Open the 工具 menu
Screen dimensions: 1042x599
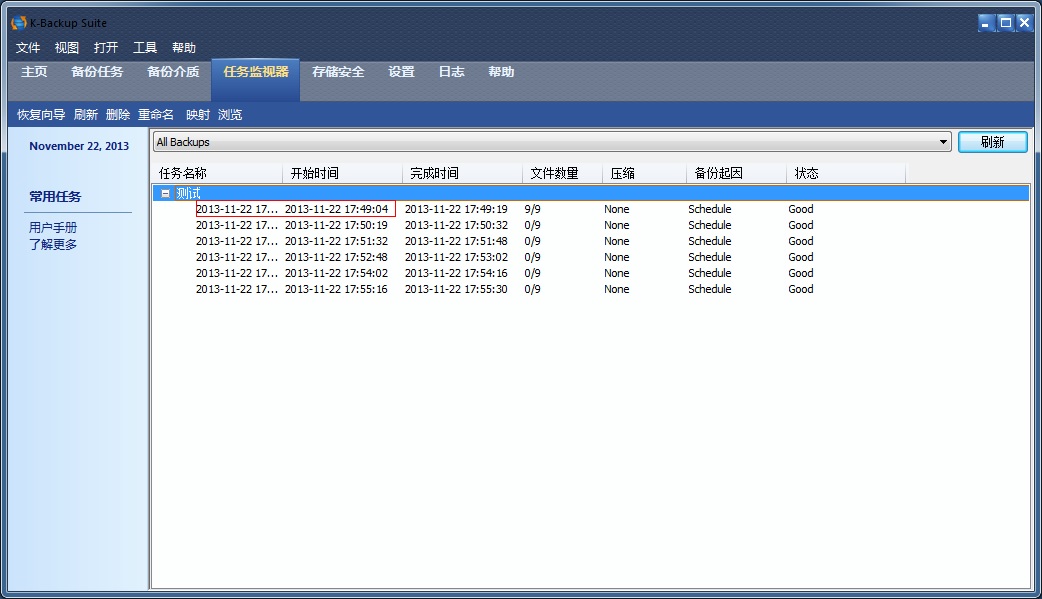tap(145, 48)
